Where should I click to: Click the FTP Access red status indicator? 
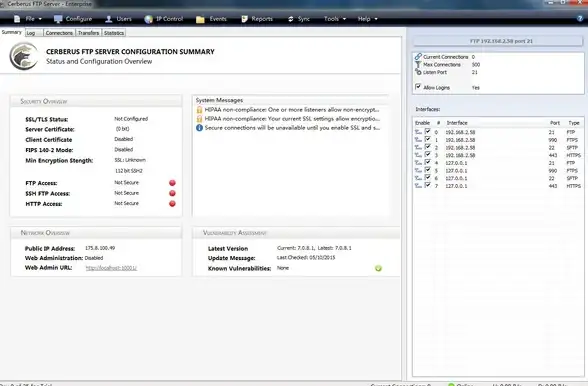(x=172, y=183)
